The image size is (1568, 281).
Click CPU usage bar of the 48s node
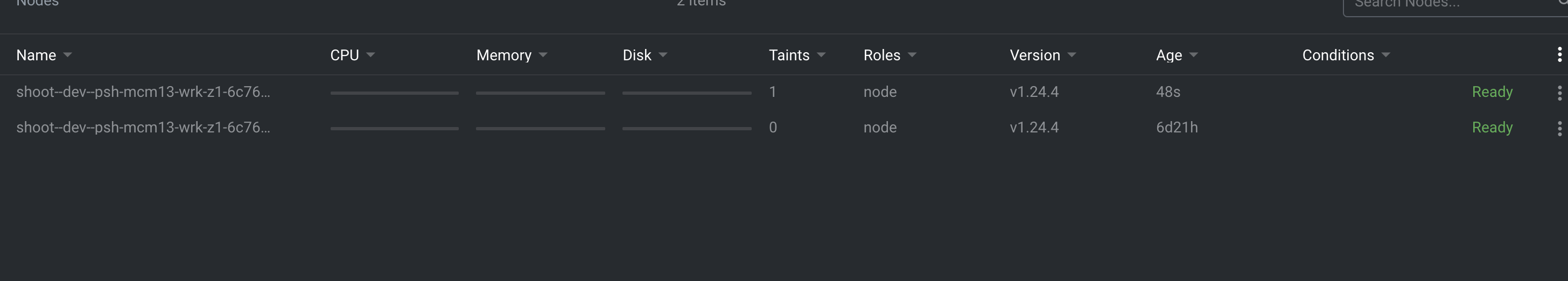point(395,93)
